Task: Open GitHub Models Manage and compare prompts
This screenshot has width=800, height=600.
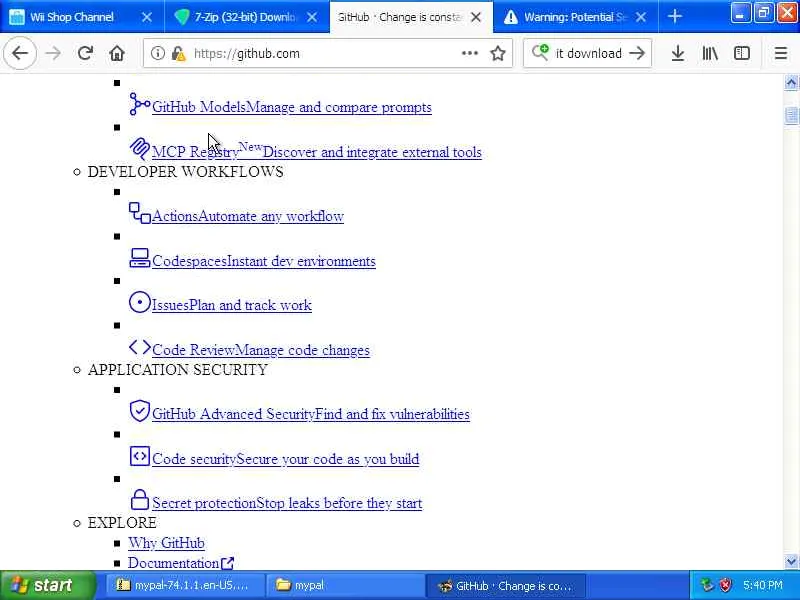Action: (292, 107)
